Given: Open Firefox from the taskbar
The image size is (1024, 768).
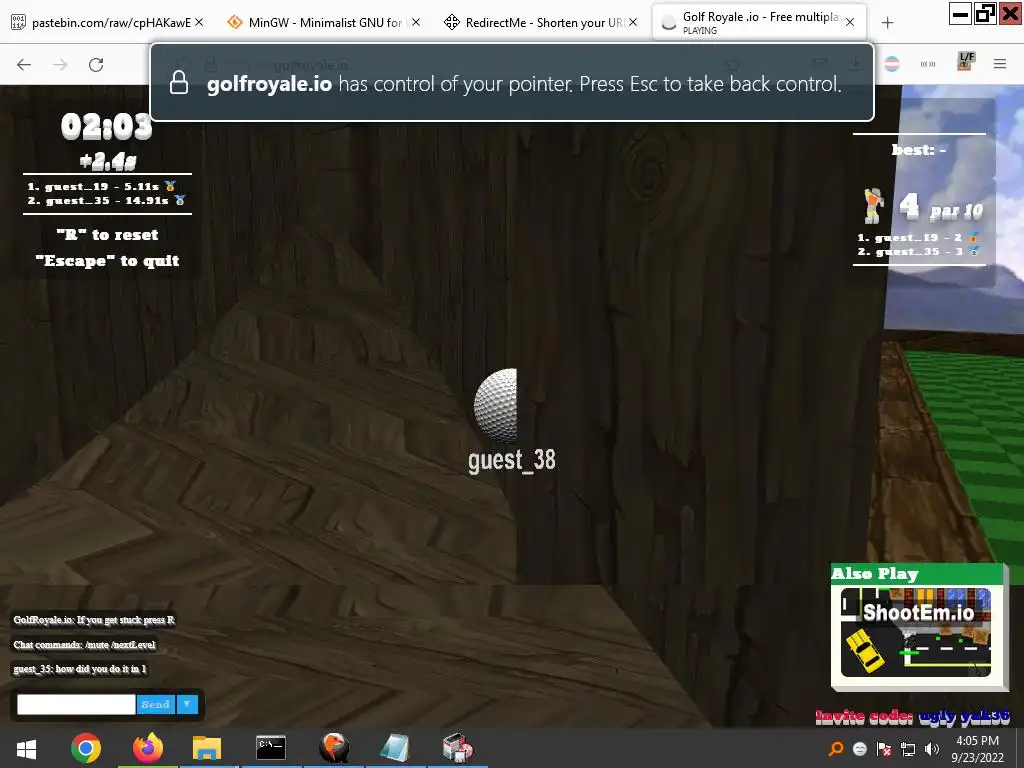Looking at the screenshot, I should 148,748.
